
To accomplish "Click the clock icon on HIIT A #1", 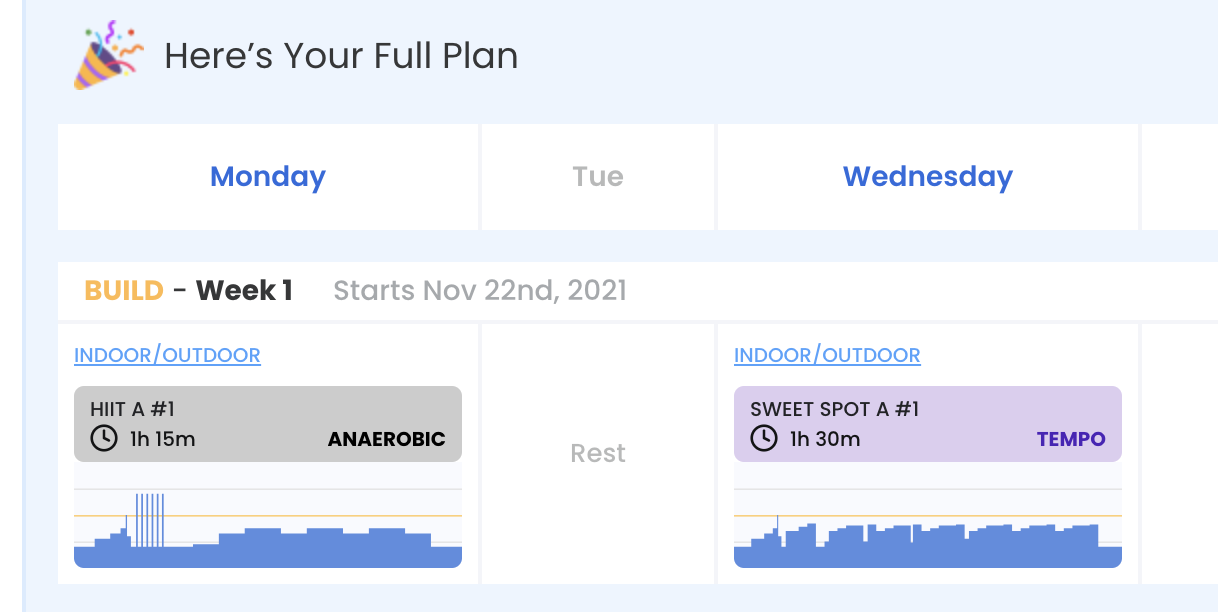I will 104,438.
